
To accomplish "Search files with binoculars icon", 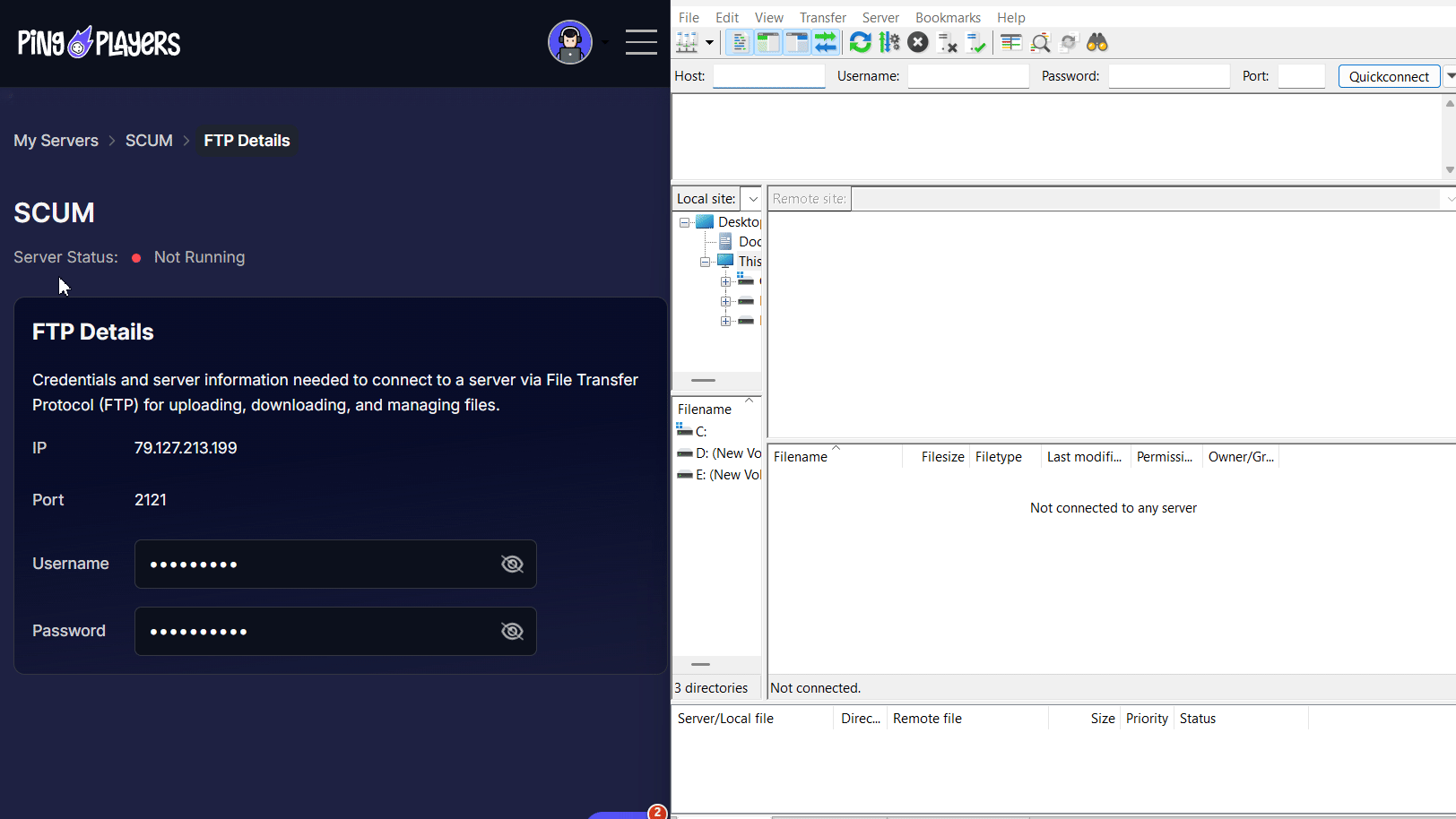I will (x=1097, y=42).
